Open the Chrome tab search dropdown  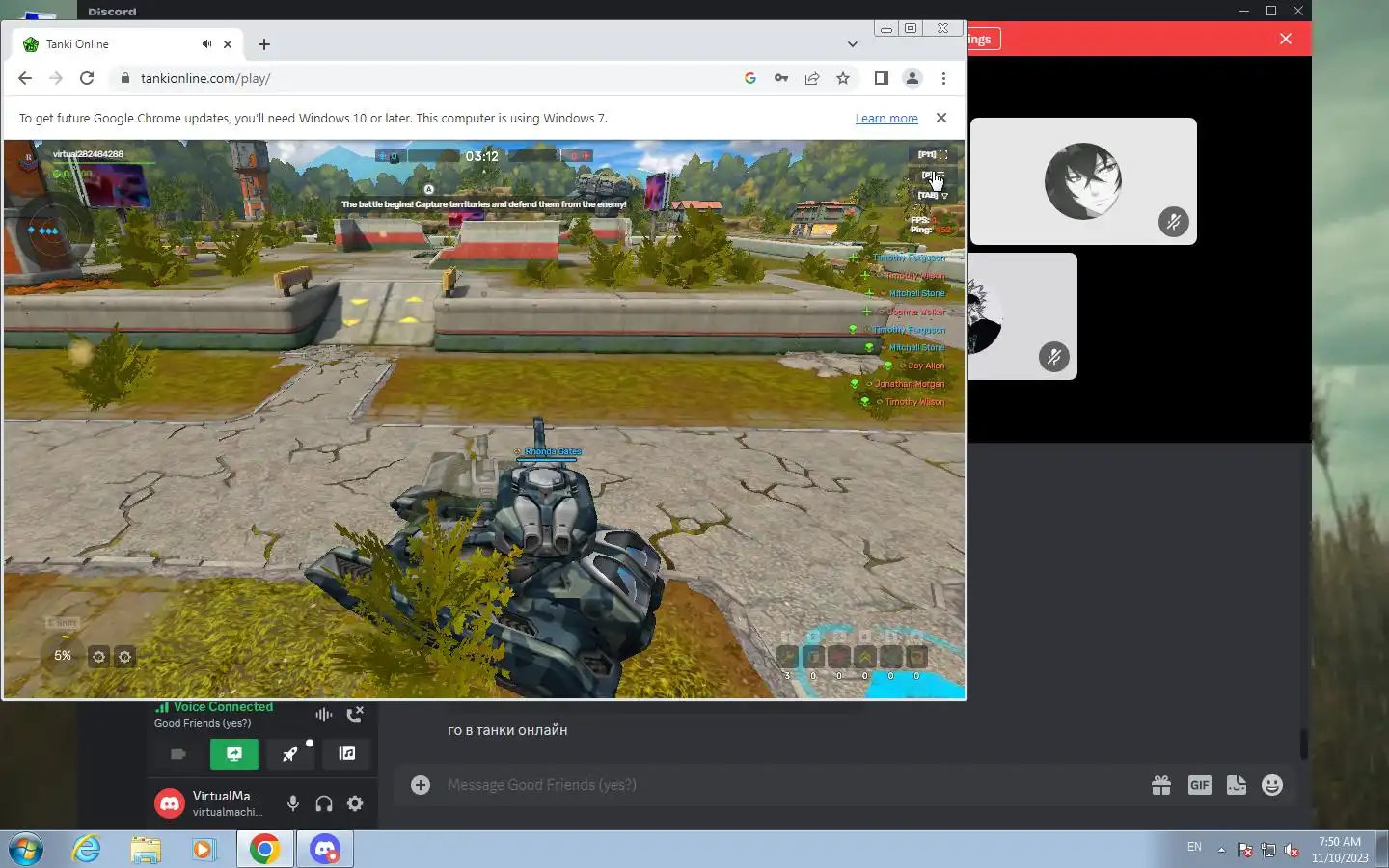(853, 44)
